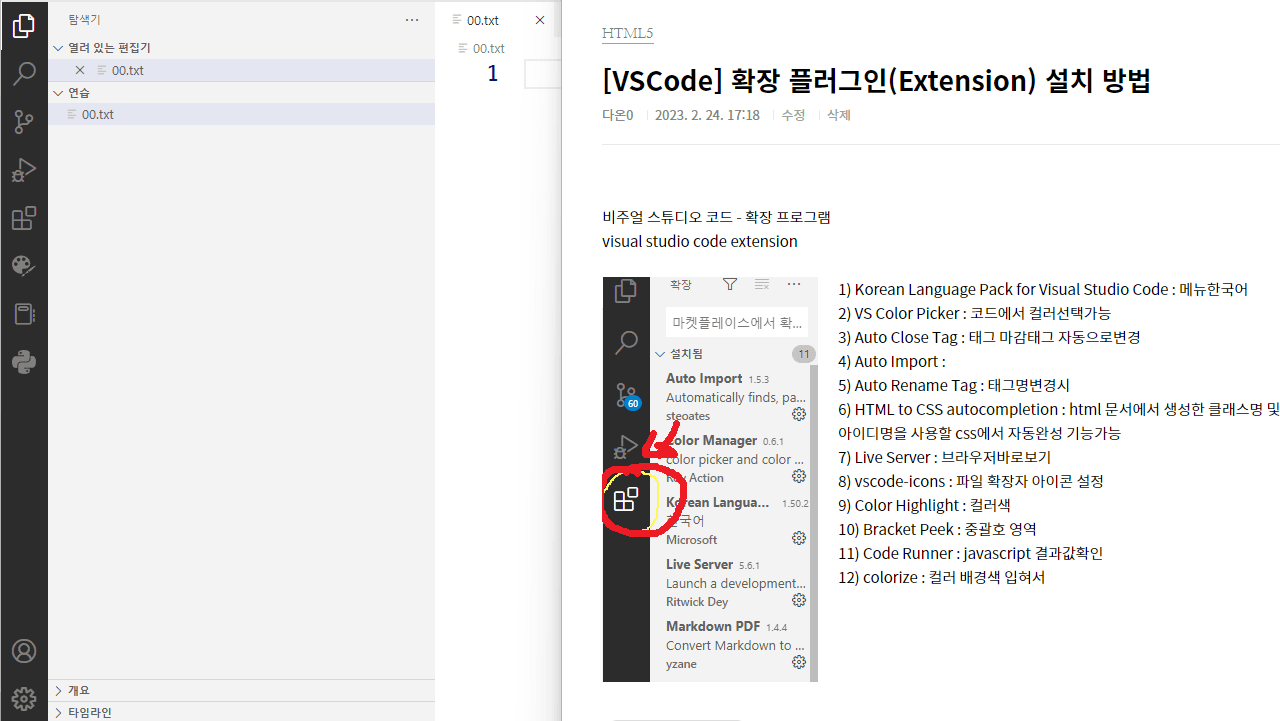Open the embedded extensions screenshot image

point(710,479)
